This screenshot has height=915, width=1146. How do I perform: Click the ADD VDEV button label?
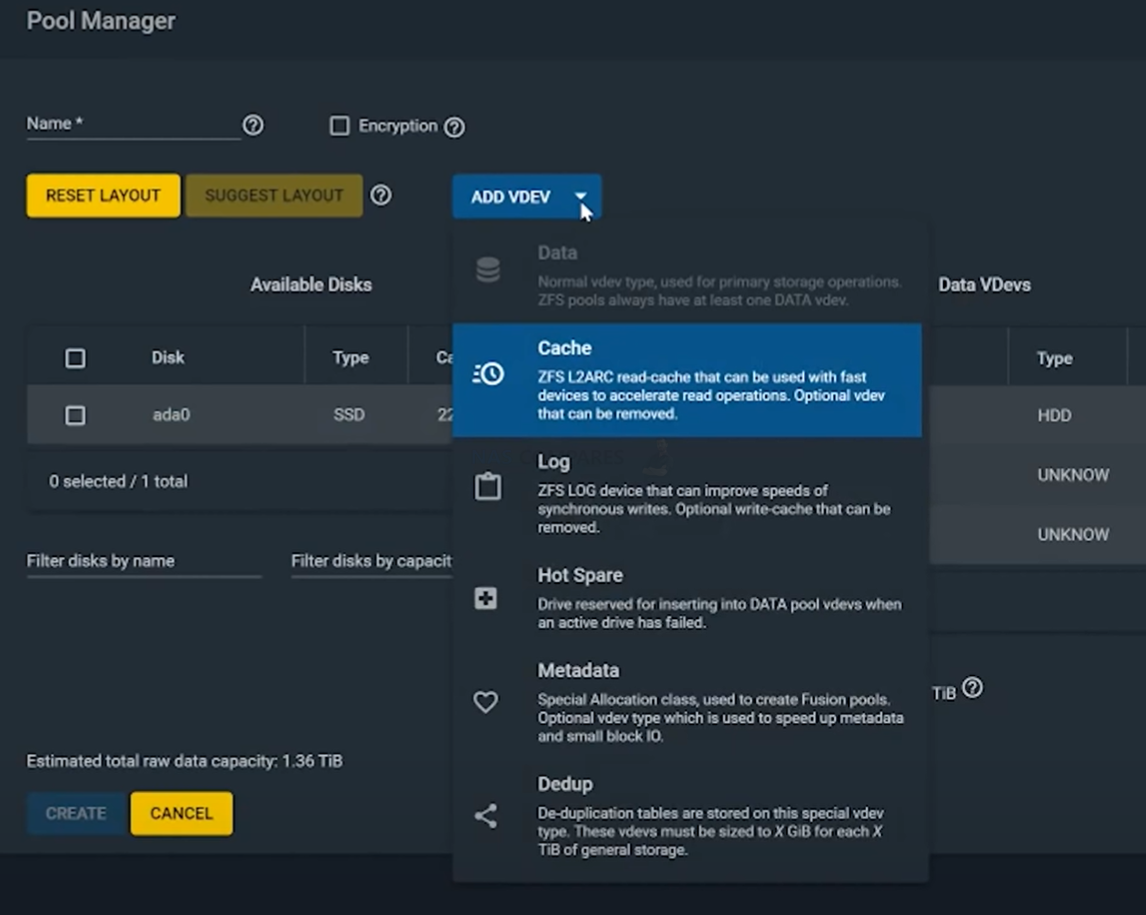click(x=510, y=197)
